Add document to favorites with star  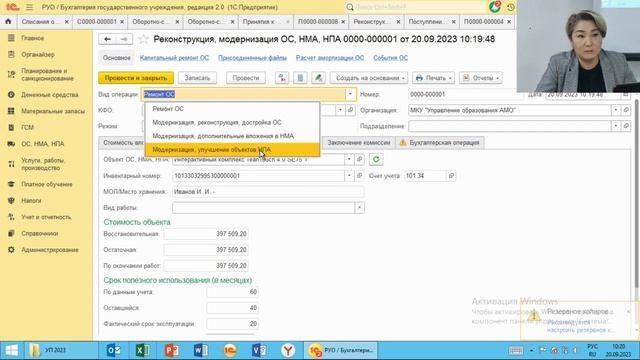(x=143, y=39)
